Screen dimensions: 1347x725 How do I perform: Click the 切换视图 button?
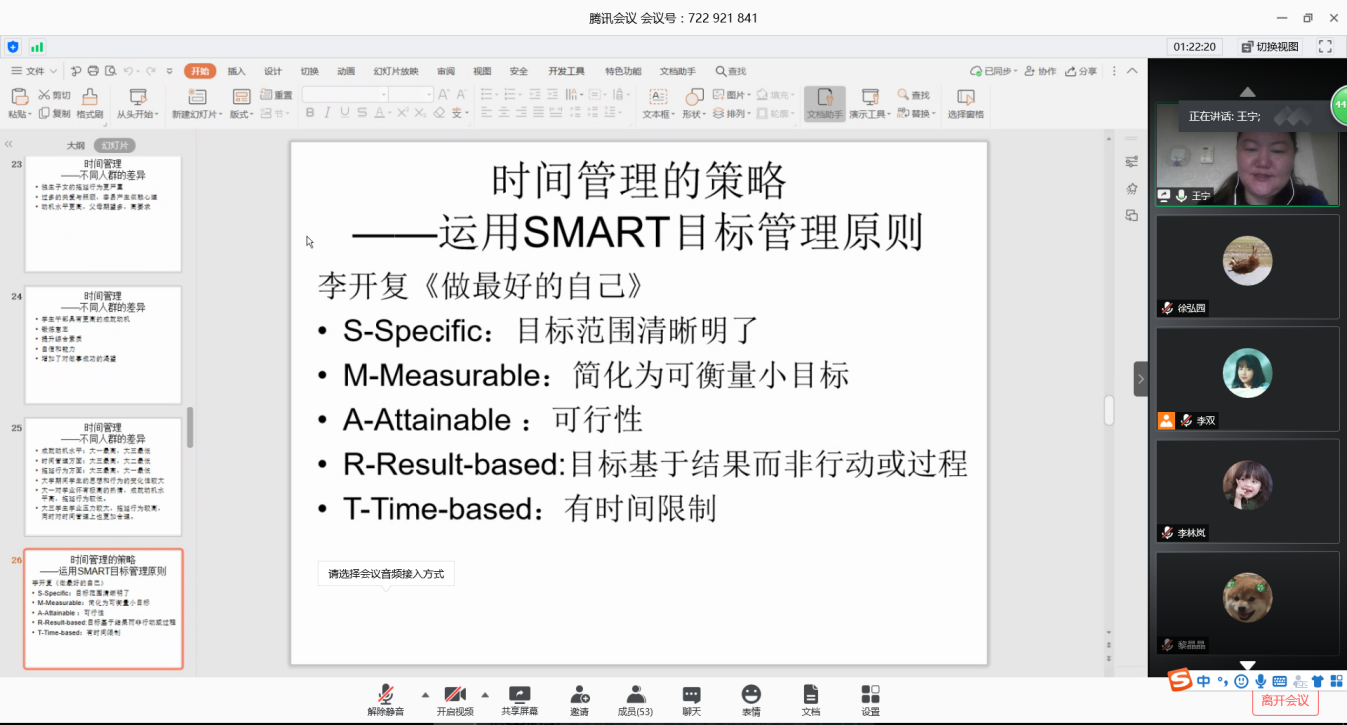pos(1270,47)
